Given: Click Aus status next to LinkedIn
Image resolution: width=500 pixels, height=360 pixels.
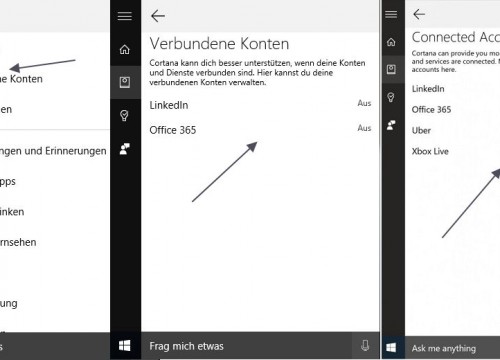Looking at the screenshot, I should [364, 103].
